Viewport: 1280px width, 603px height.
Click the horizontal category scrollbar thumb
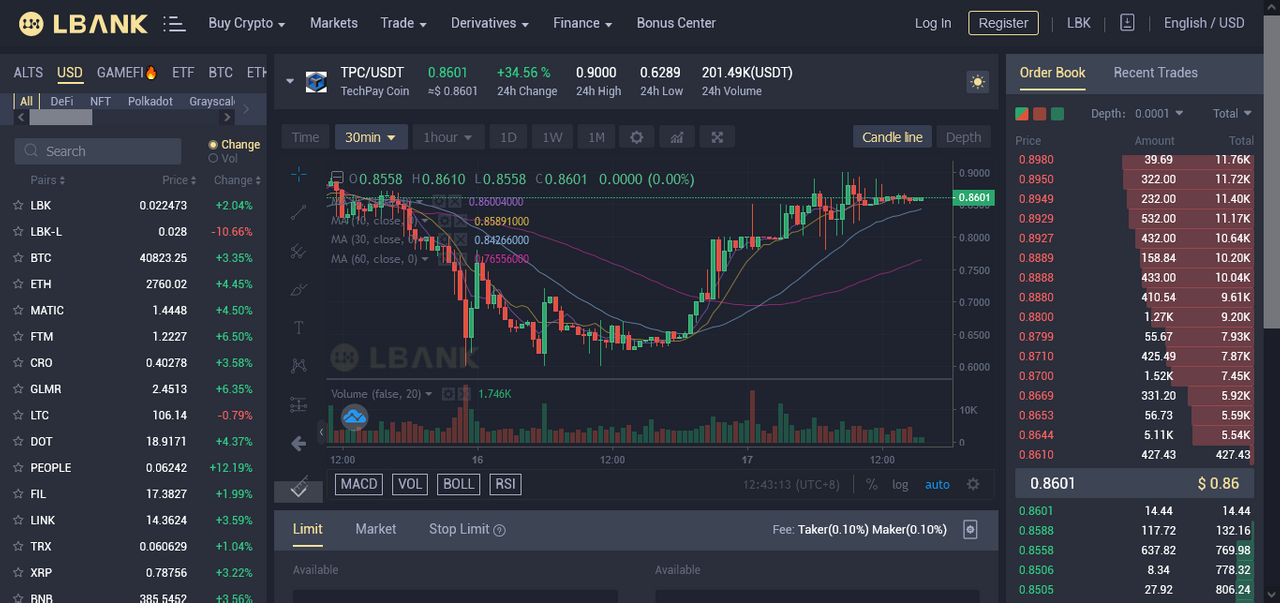[60, 117]
